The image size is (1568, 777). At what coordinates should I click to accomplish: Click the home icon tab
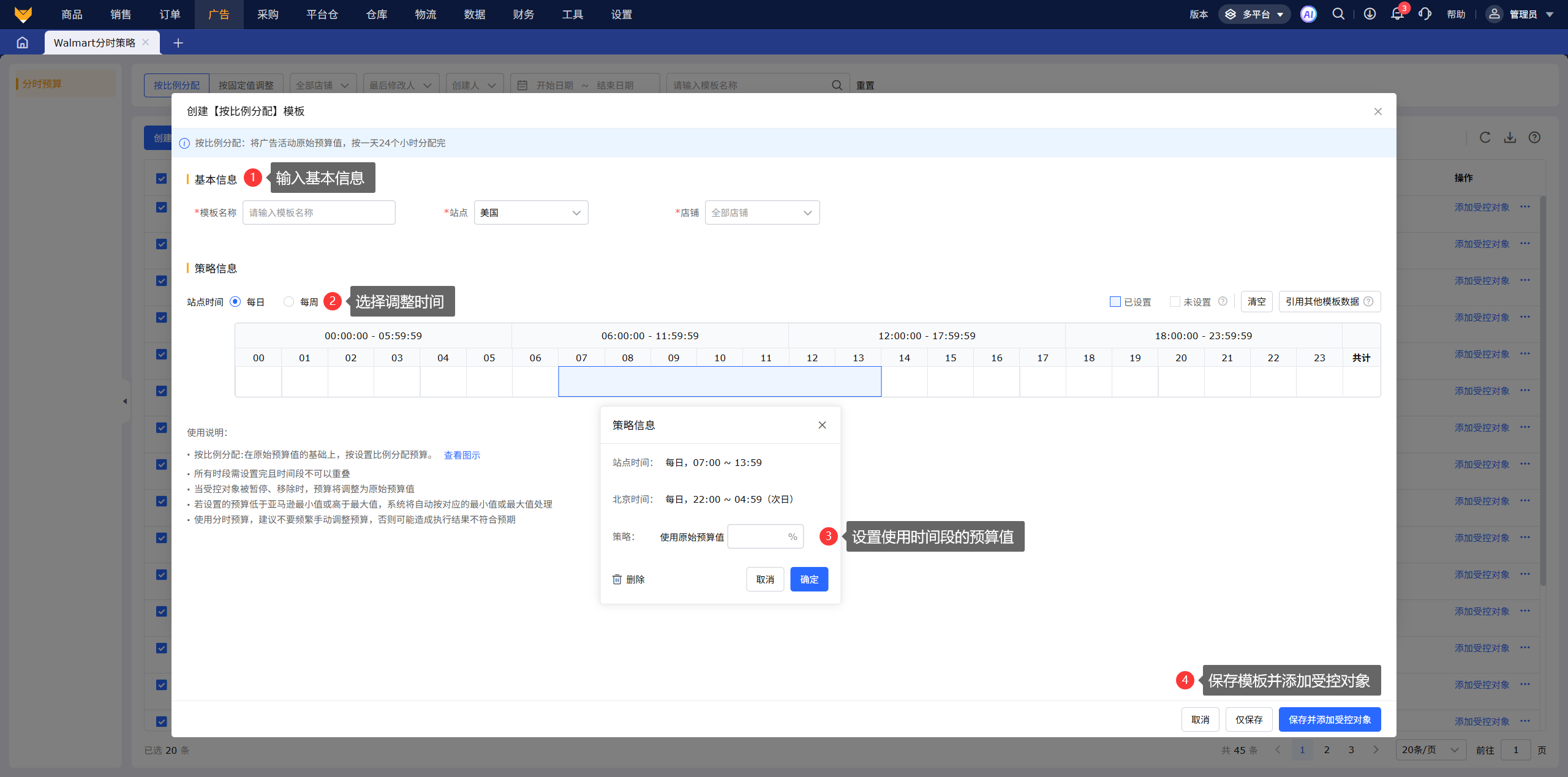point(23,43)
